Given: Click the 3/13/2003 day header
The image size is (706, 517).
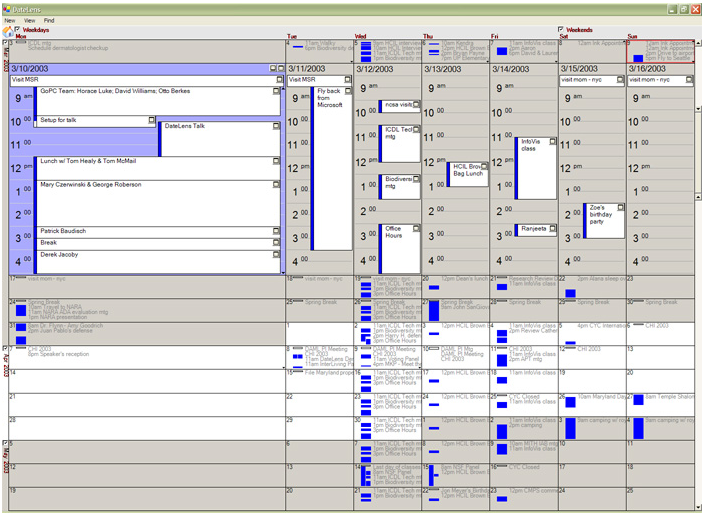Looking at the screenshot, I should click(456, 69).
